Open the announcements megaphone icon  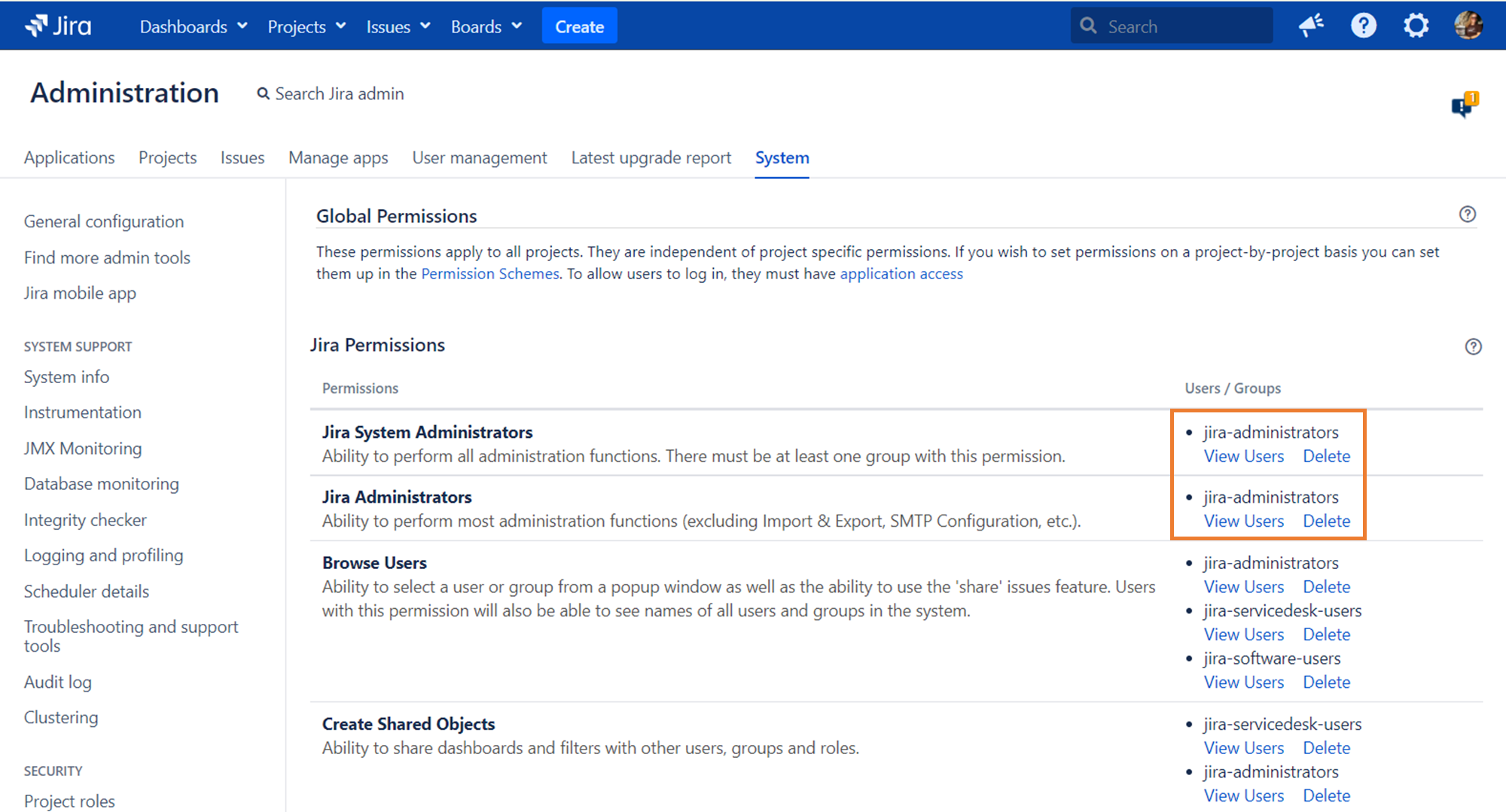[x=1311, y=25]
